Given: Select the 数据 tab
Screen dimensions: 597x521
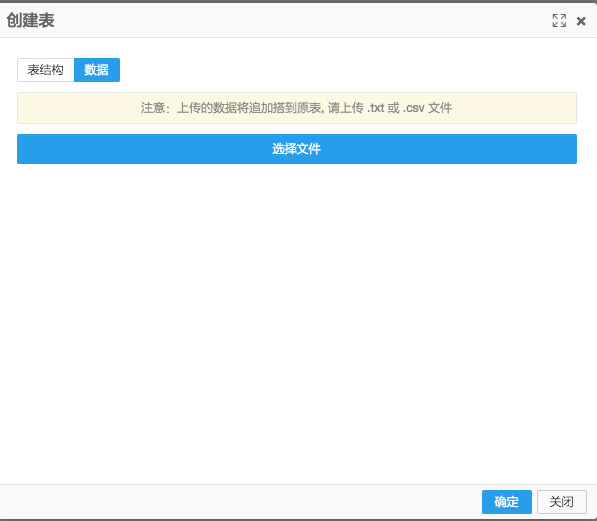Looking at the screenshot, I should point(97,70).
